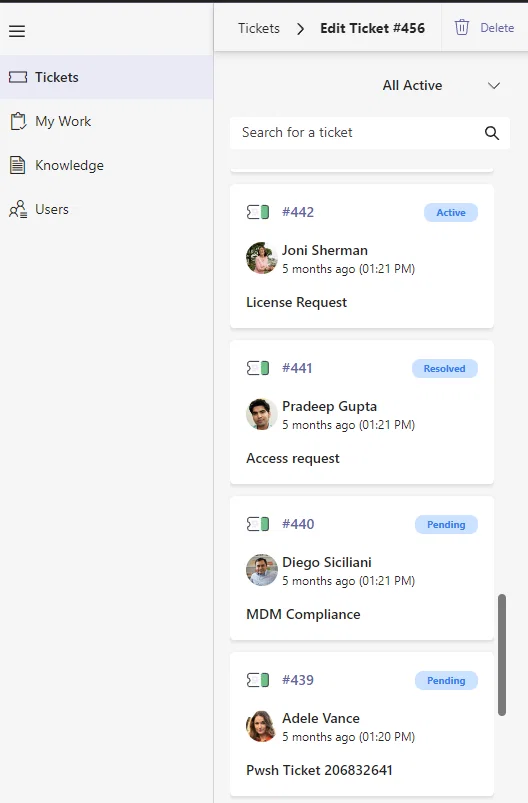Image resolution: width=528 pixels, height=803 pixels.
Task: Click the ticket icon beside #441
Action: [x=258, y=368]
